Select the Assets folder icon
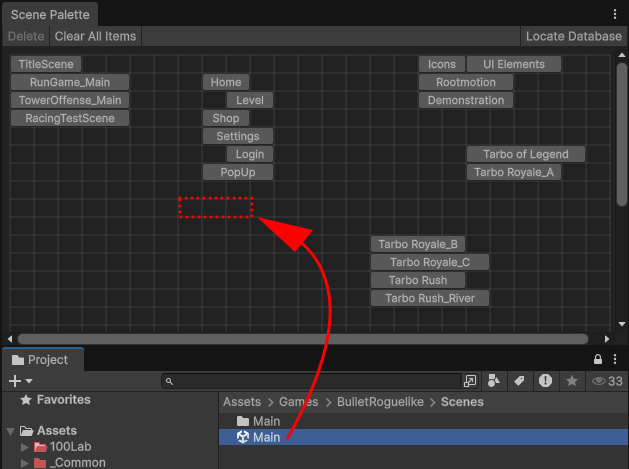 26,431
